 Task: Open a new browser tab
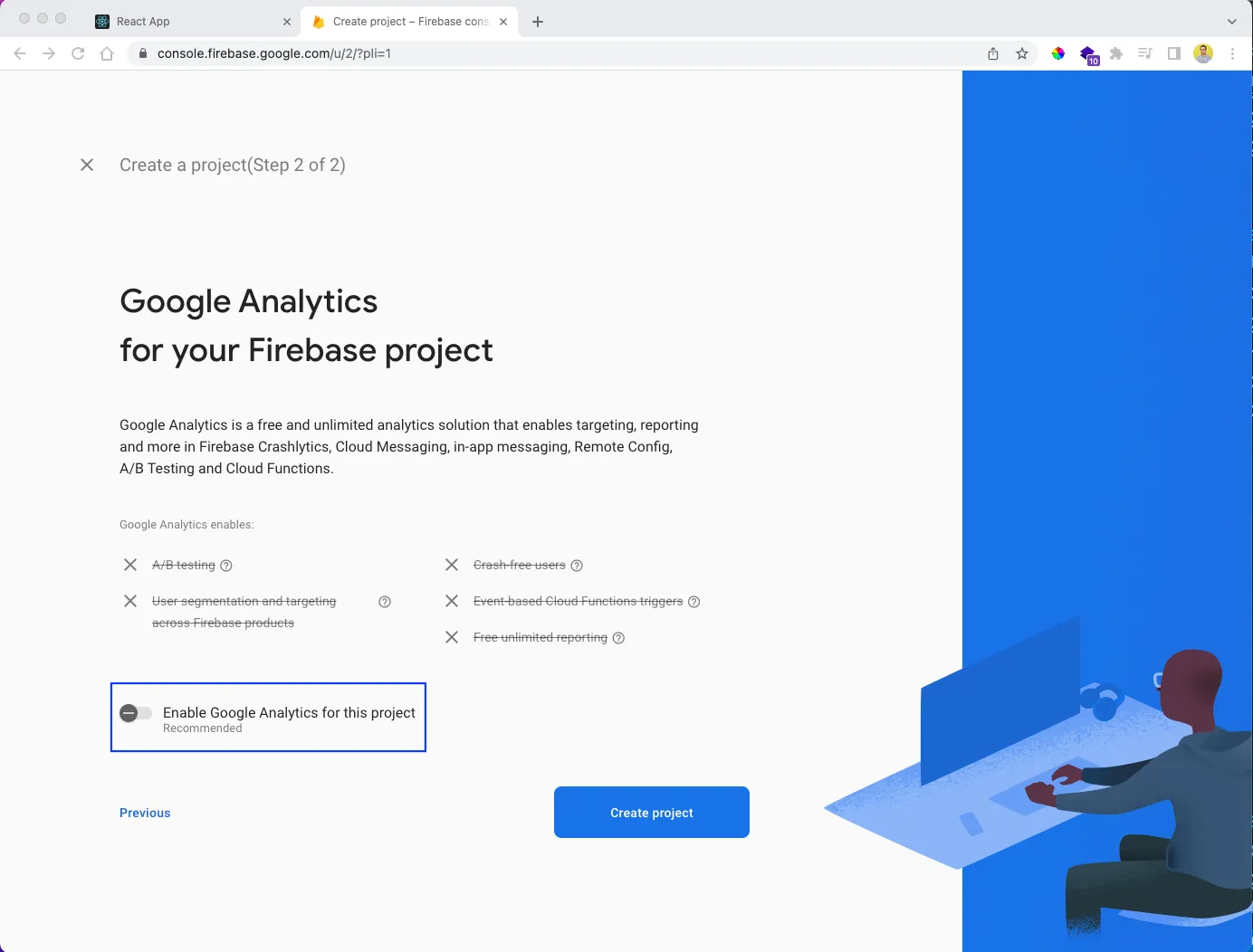(538, 22)
